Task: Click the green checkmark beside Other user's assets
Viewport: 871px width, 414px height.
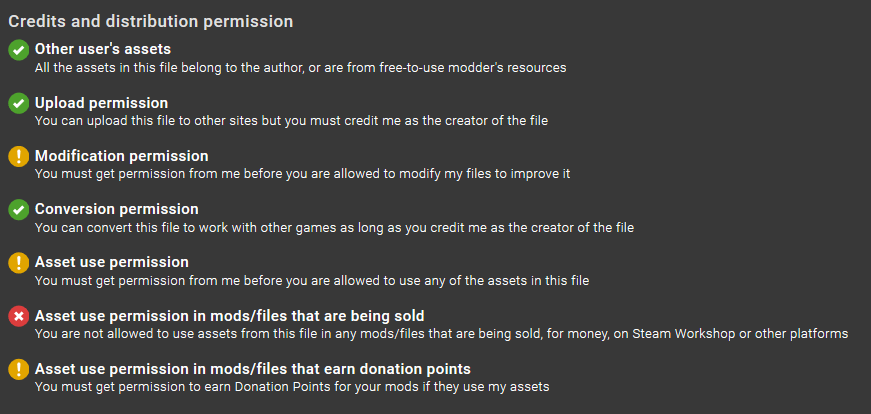Action: [18, 51]
